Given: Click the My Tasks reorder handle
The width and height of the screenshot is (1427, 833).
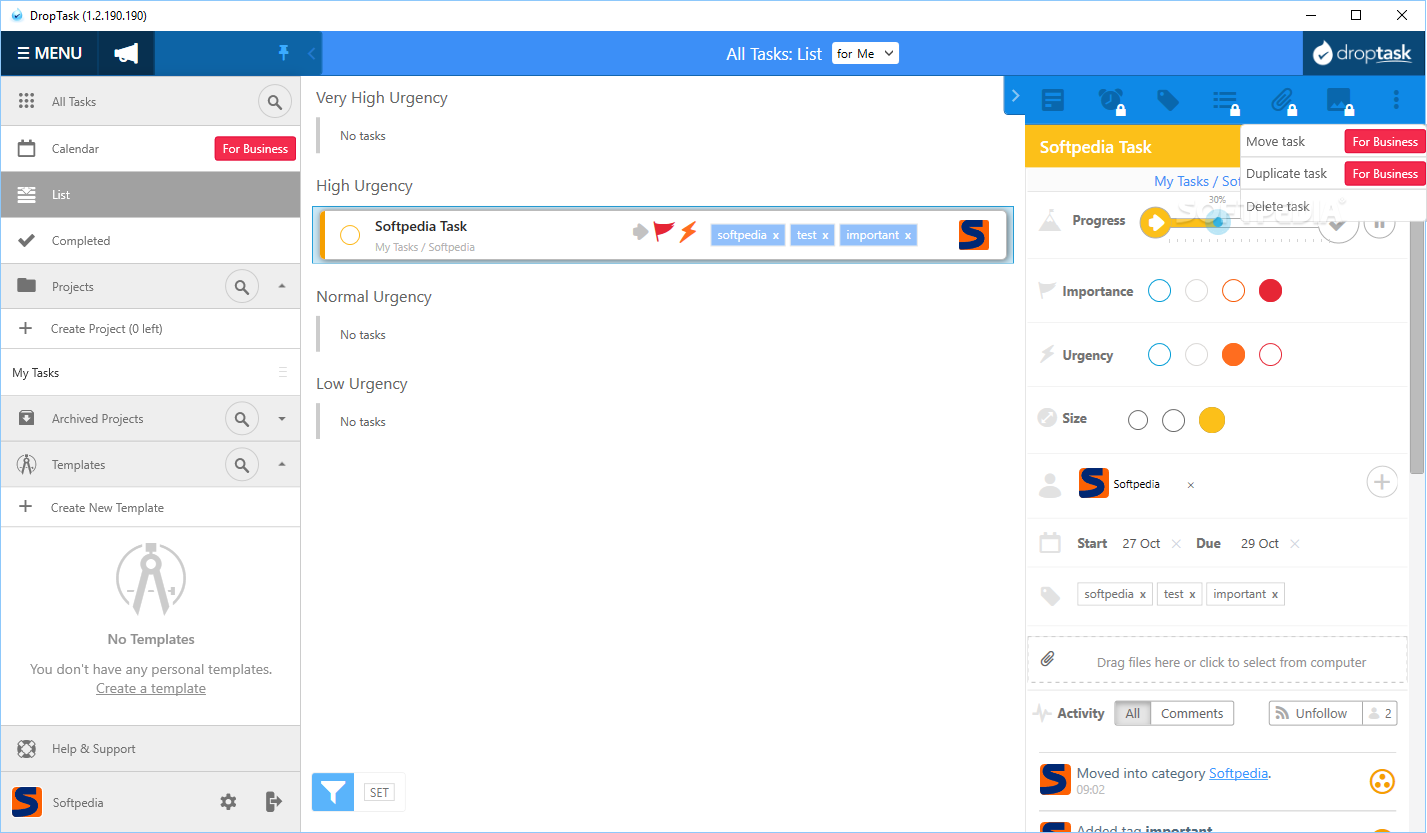Looking at the screenshot, I should point(283,373).
